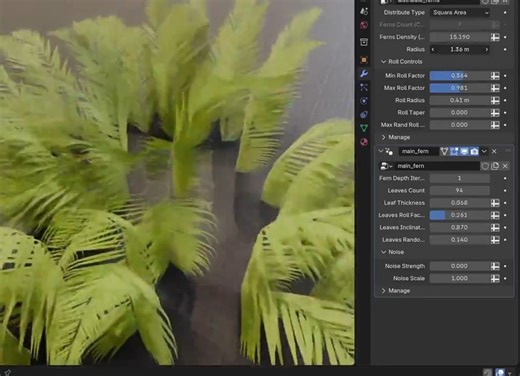Viewport: 520px width, 376px height.
Task: Toggle attribute input for Leaf Thickness
Action: coord(495,203)
